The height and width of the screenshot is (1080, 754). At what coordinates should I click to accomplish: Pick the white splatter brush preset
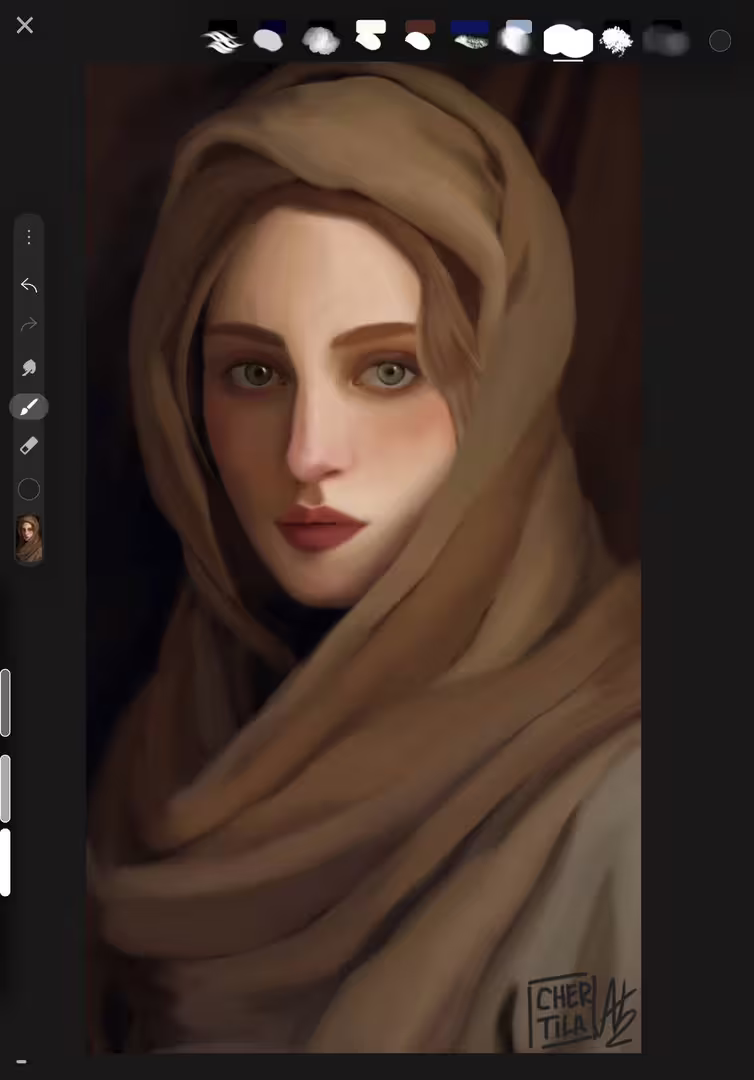[616, 39]
